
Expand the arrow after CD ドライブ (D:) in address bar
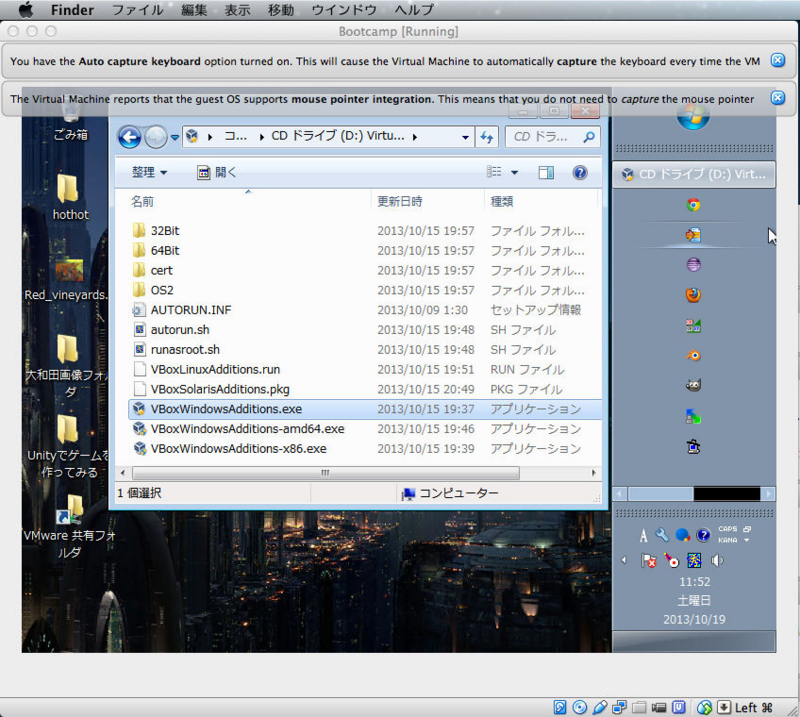pos(415,137)
